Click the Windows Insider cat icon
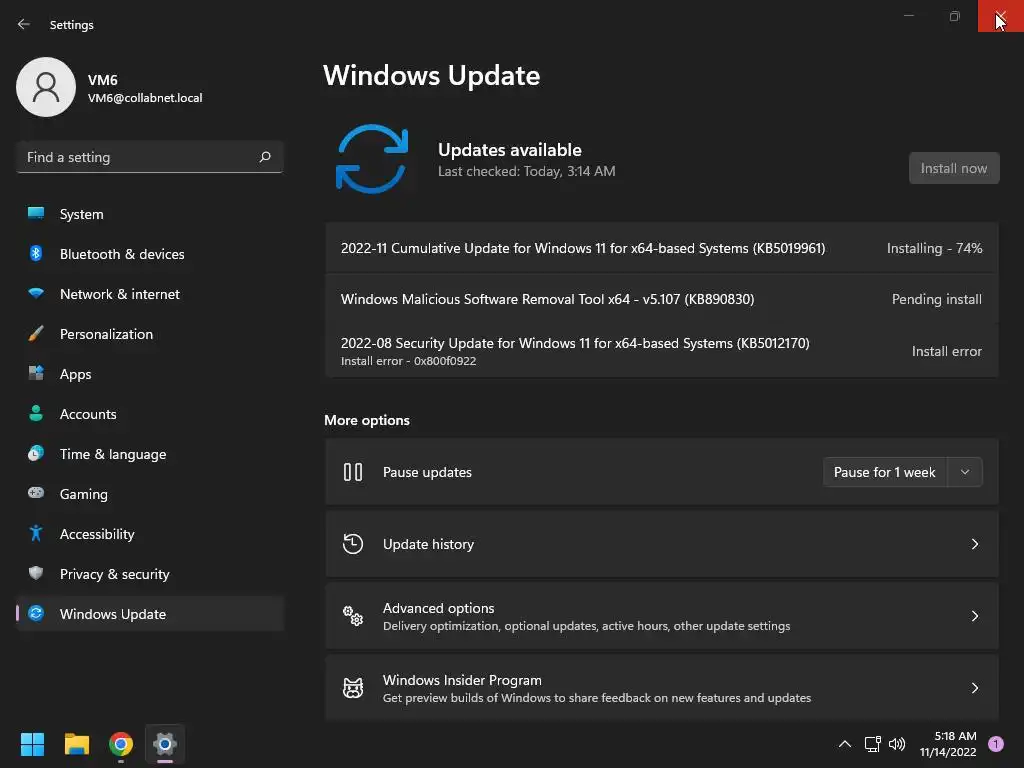This screenshot has height=768, width=1024. point(353,688)
